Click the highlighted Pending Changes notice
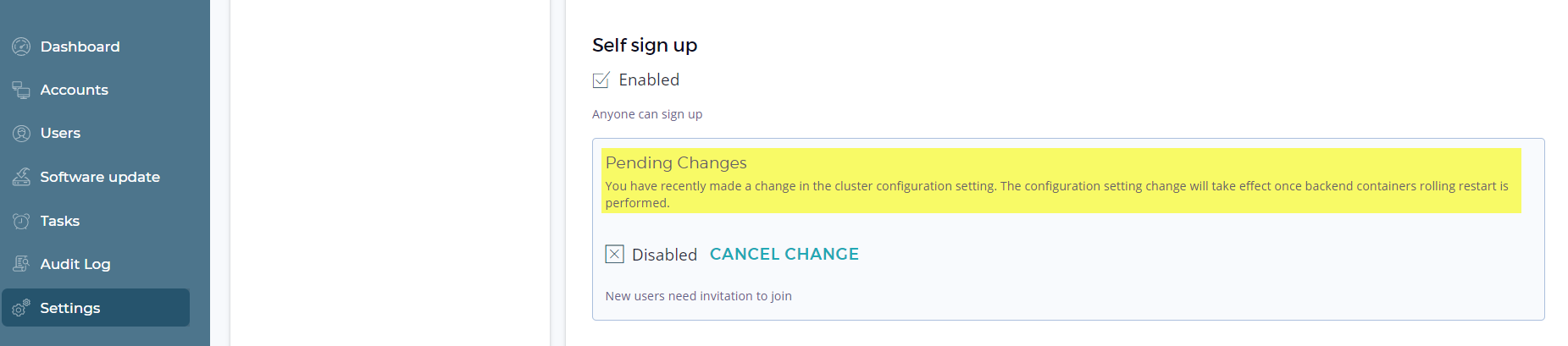This screenshot has width=1568, height=346. pos(1061,181)
